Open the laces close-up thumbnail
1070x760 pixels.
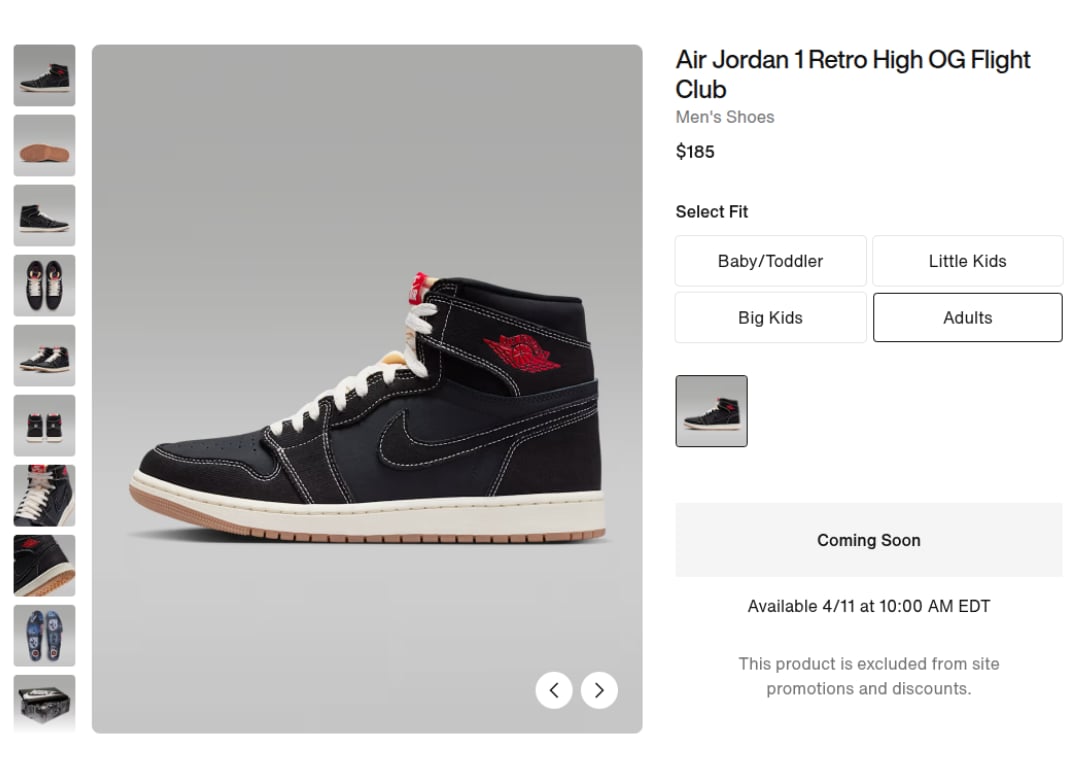click(x=44, y=495)
